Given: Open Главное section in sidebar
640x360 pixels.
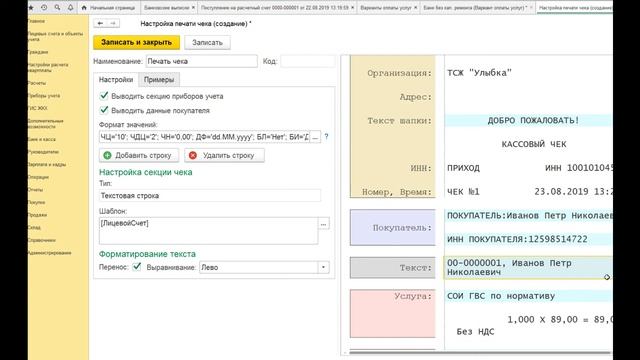Looking at the screenshot, I should pyautogui.click(x=37, y=21).
